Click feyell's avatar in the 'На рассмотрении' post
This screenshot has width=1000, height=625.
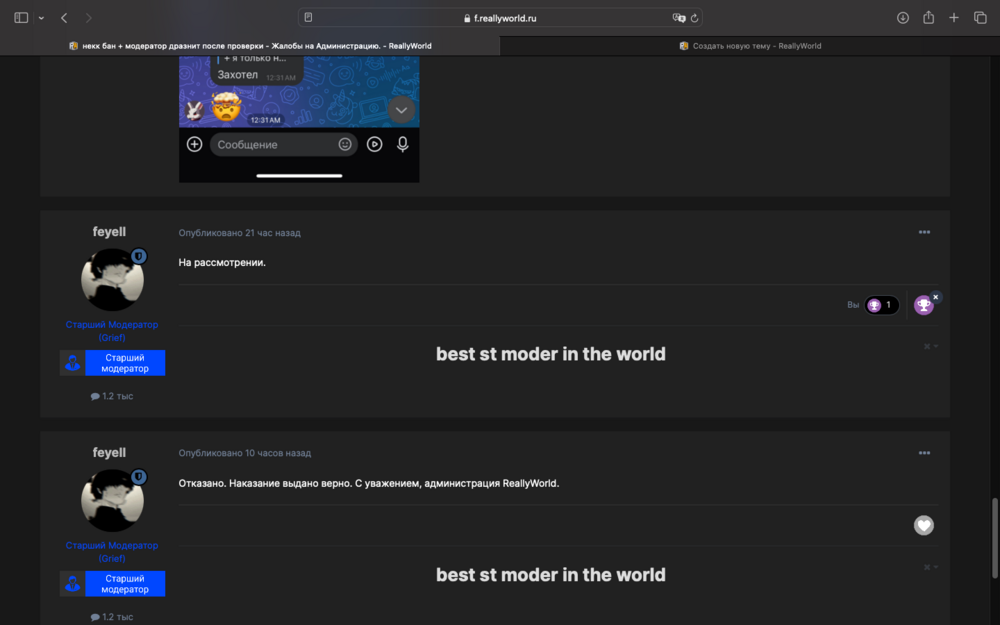pos(112,279)
